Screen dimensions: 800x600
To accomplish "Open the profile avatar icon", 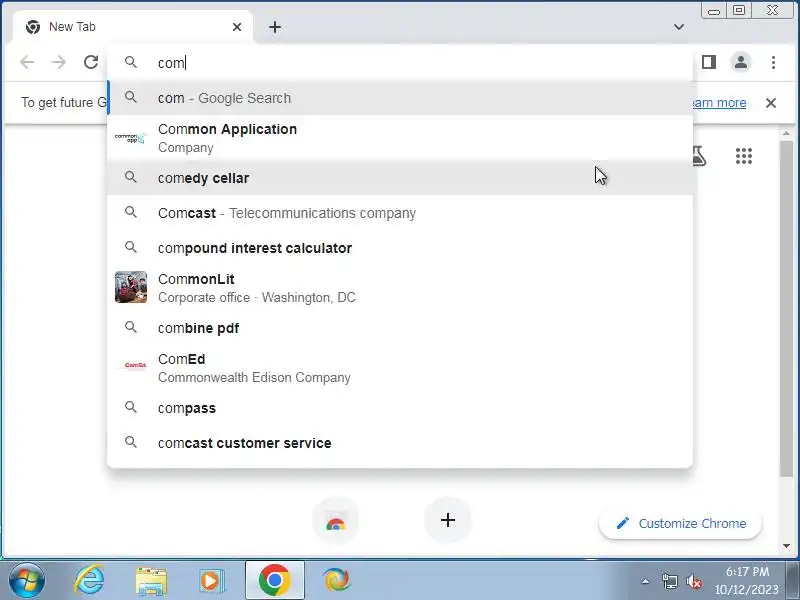I will (x=741, y=62).
